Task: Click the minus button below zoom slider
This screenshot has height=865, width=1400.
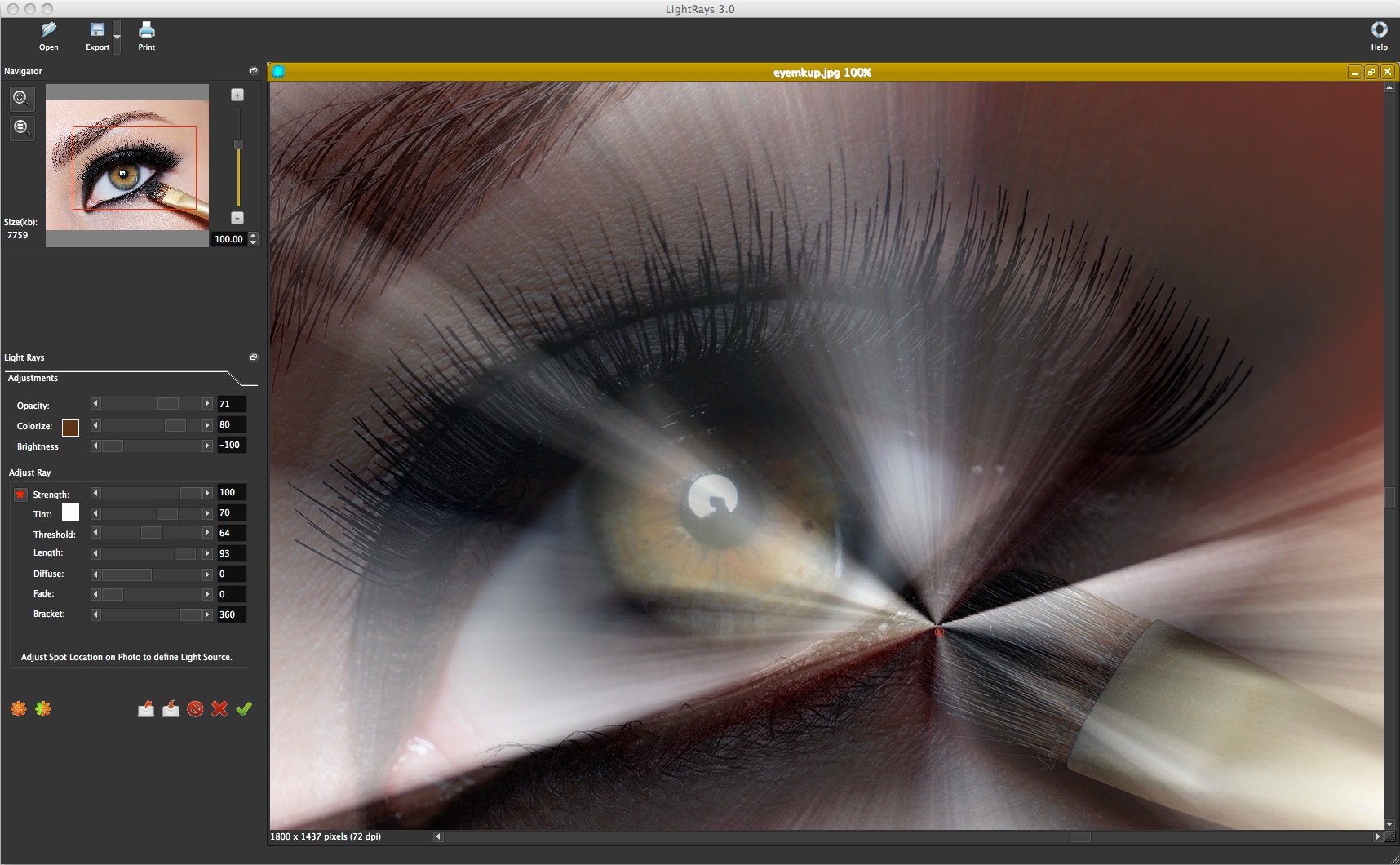Action: (237, 218)
